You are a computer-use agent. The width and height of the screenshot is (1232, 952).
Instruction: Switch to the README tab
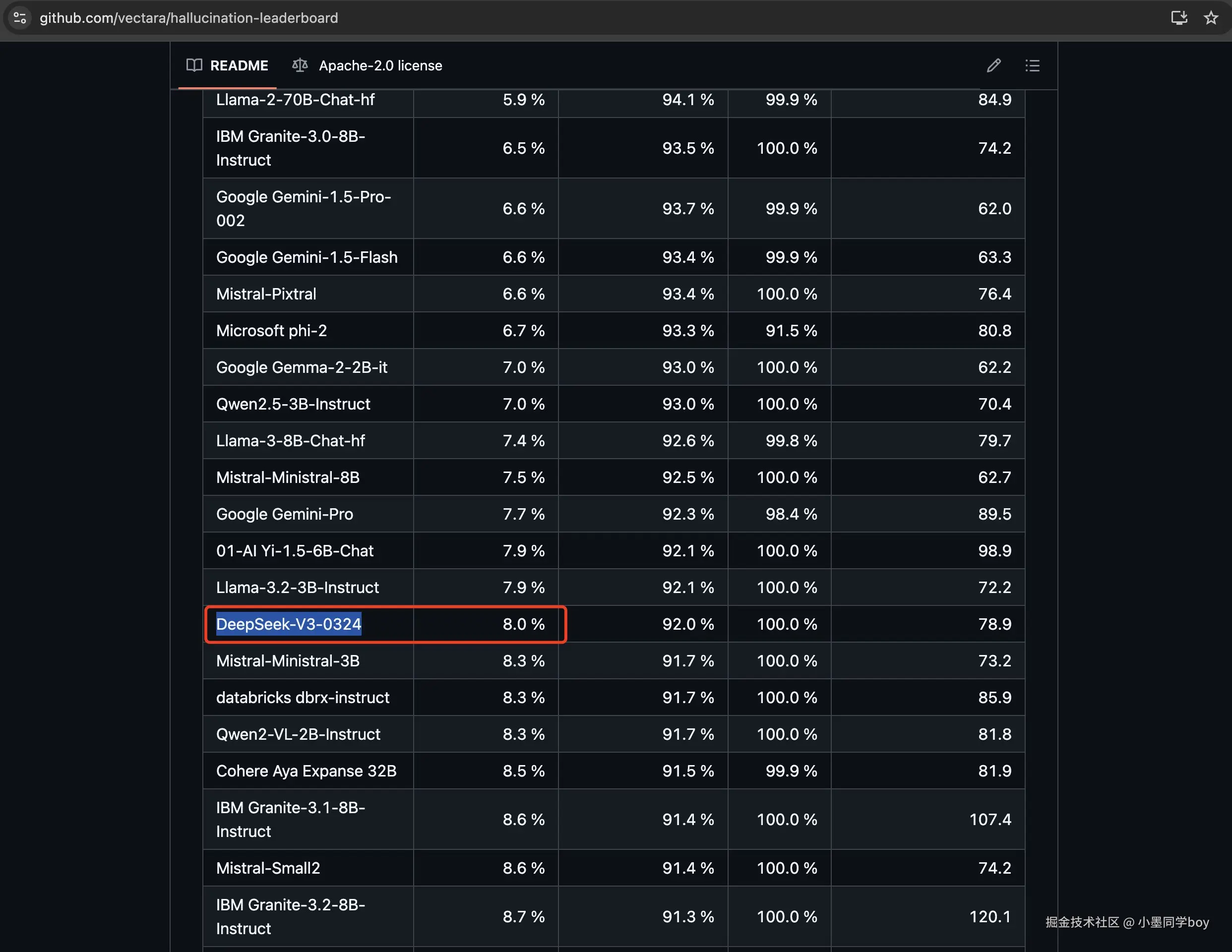[239, 65]
